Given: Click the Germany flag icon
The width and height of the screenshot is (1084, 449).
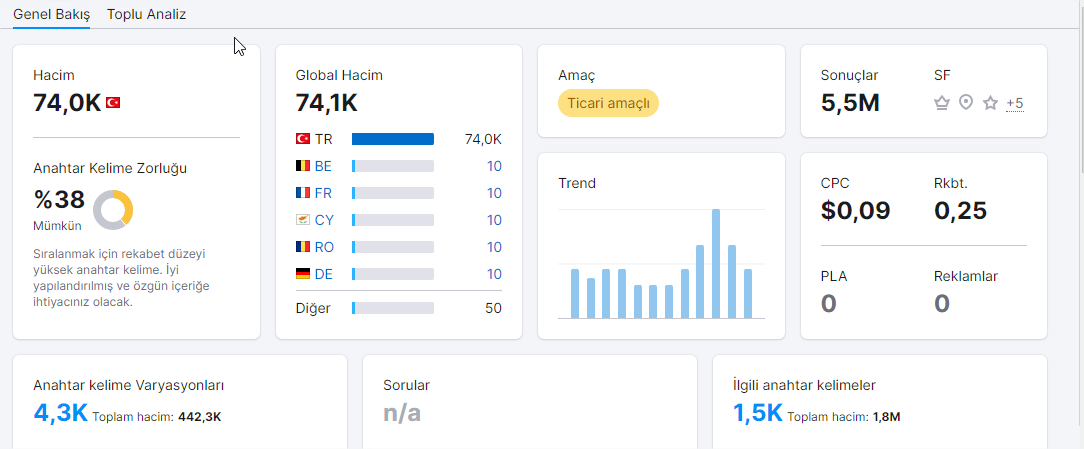Looking at the screenshot, I should pos(303,274).
